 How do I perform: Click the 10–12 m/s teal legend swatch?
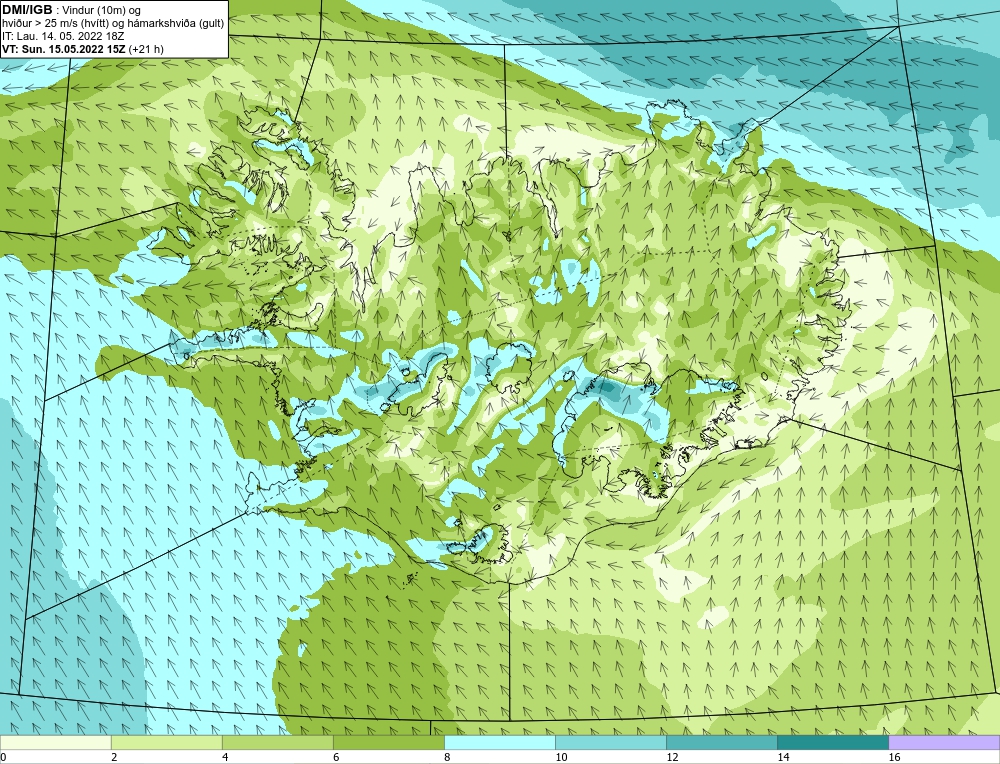(610, 742)
